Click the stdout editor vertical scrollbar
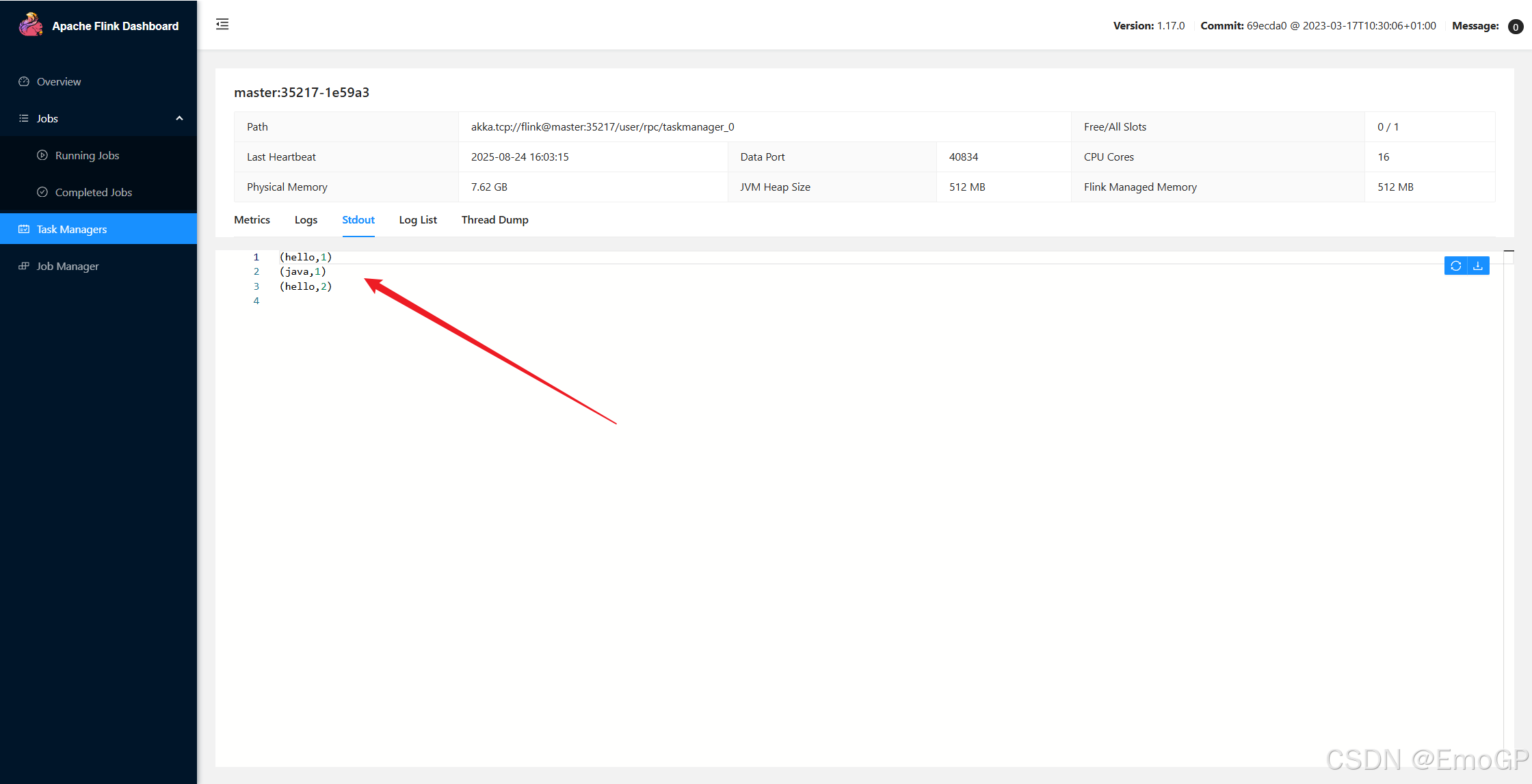Viewport: 1532px width, 784px height. coord(1509,508)
